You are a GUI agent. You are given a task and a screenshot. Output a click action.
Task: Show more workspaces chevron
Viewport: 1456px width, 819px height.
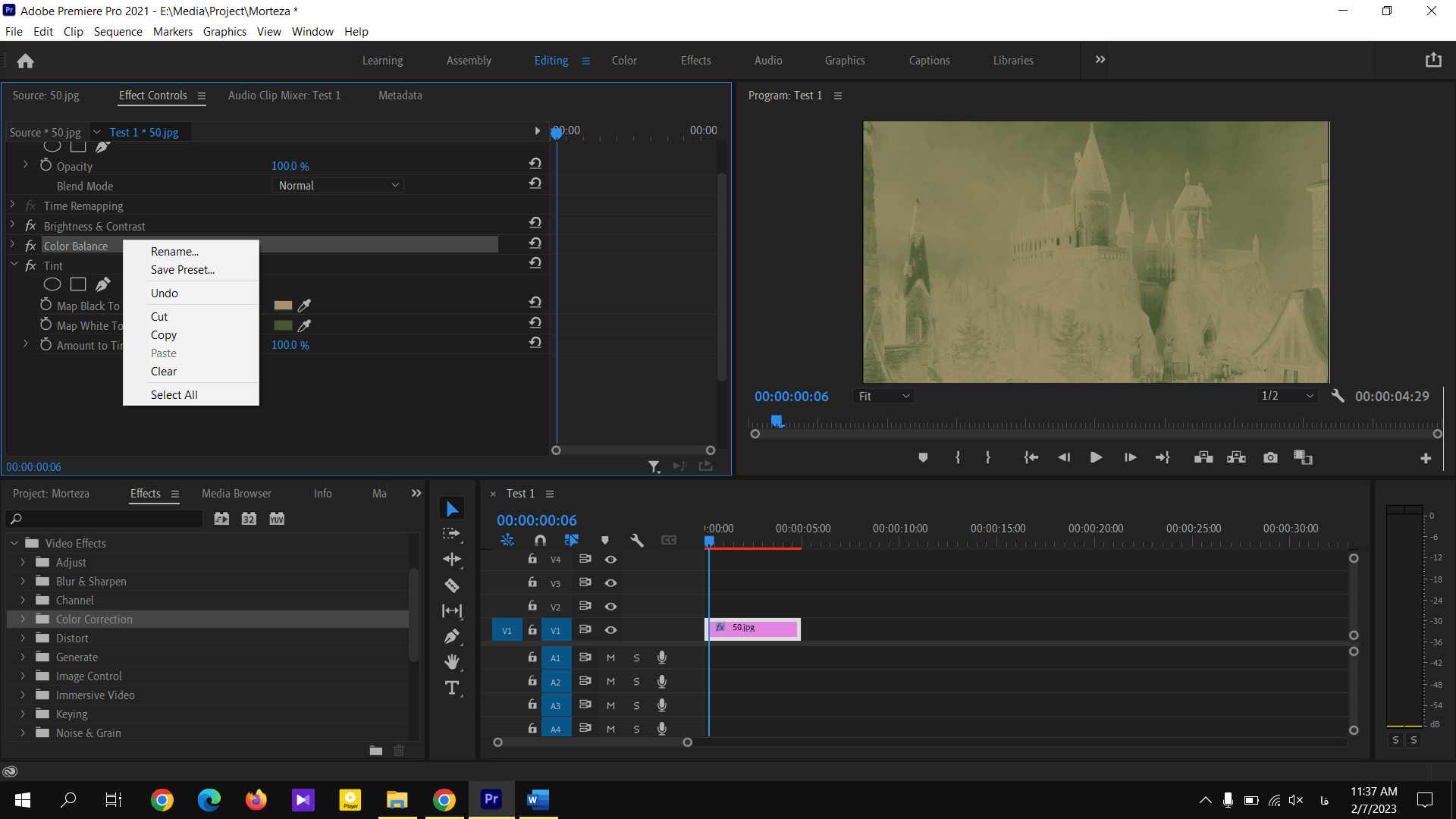coord(1100,60)
